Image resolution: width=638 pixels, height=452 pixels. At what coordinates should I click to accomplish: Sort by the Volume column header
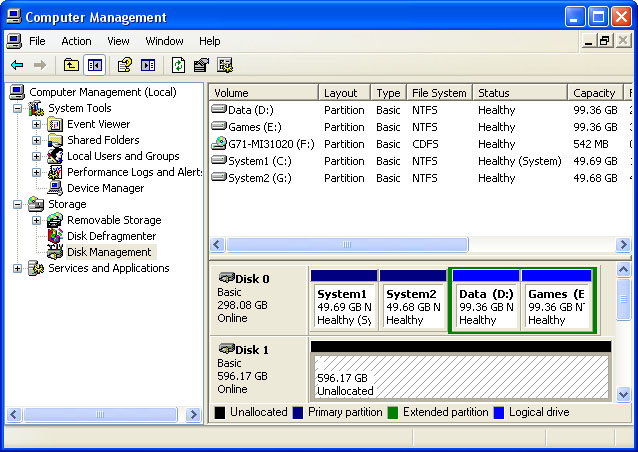click(x=264, y=93)
